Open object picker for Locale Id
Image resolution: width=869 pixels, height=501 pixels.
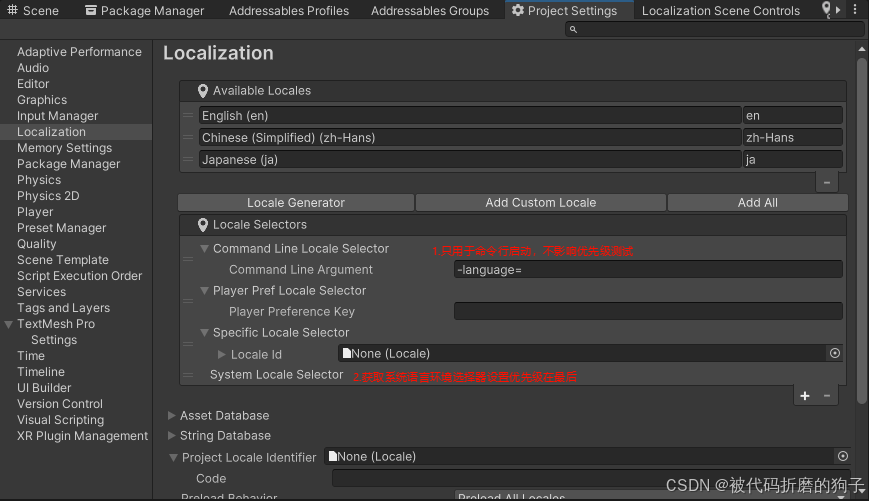(835, 354)
